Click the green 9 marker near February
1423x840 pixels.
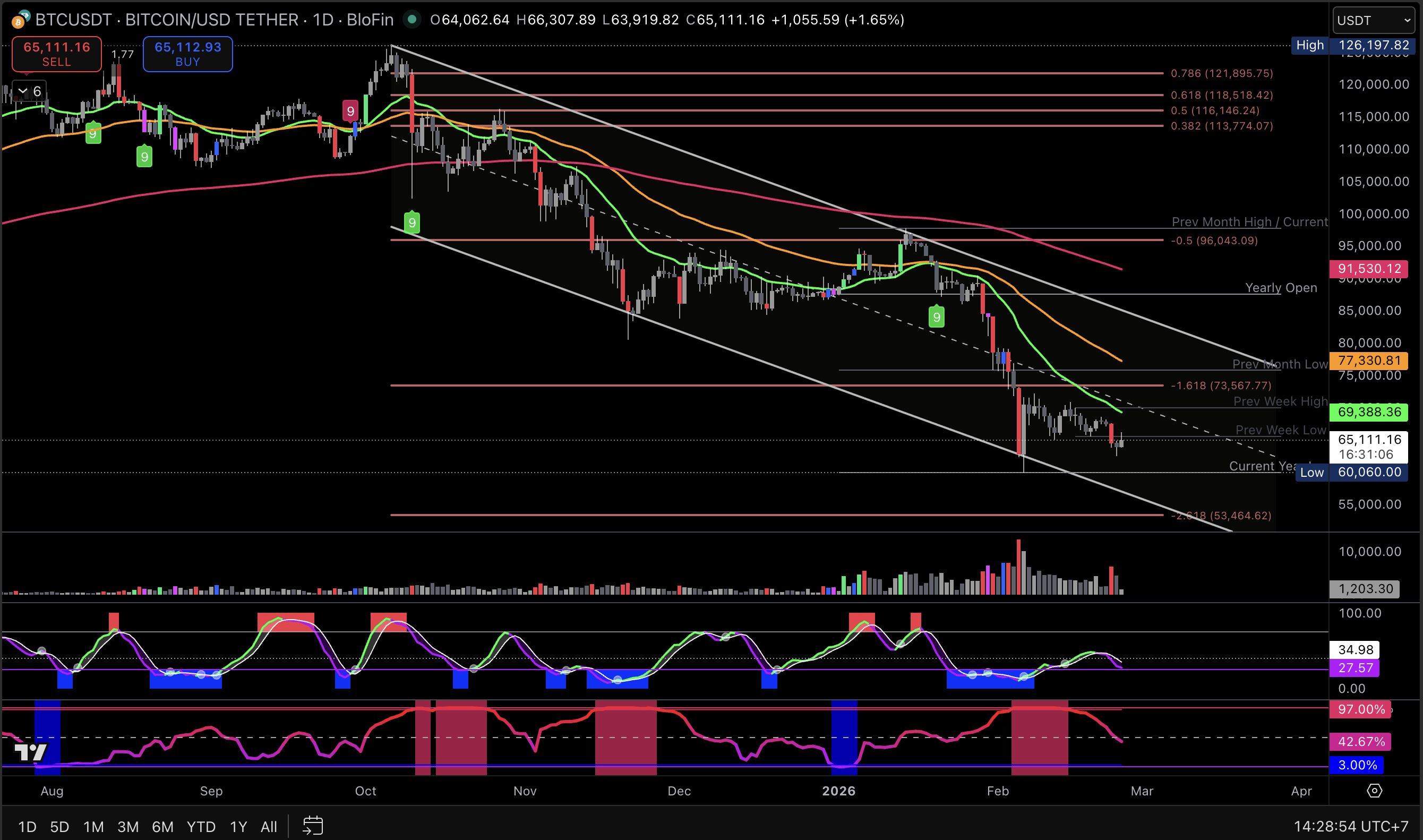click(936, 317)
